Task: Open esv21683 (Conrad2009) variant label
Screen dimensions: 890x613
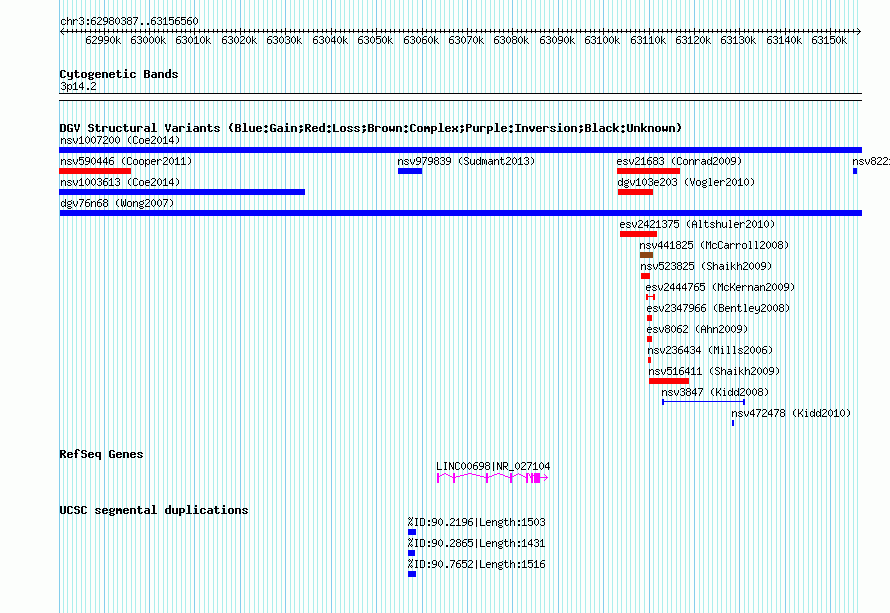Action: 679,161
